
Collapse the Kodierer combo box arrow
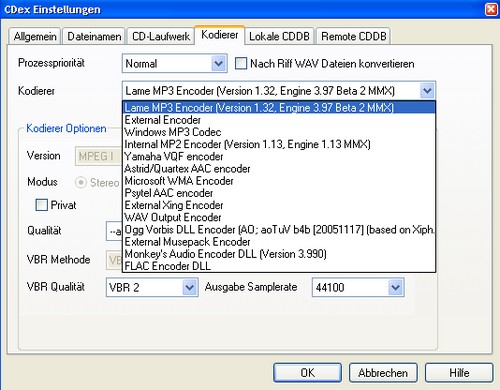click(x=427, y=91)
